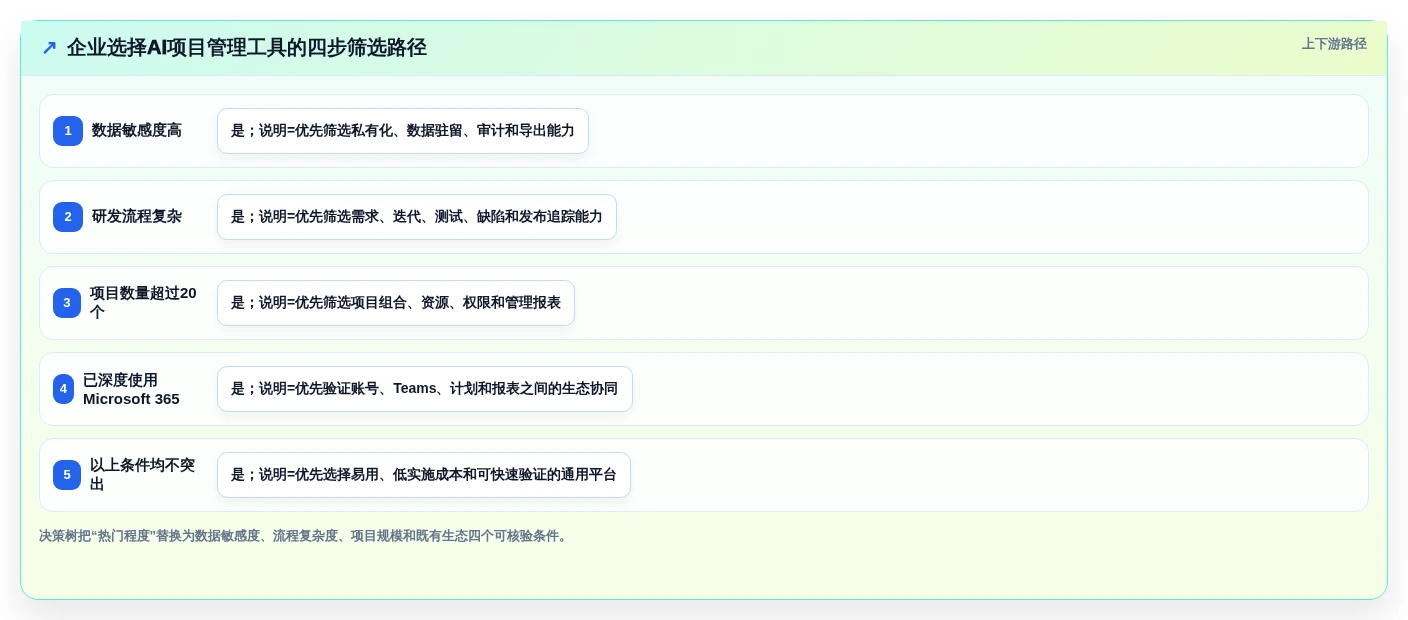This screenshot has height=620, width=1408.
Task: Click the number 2 badge for 研发流程复杂
Action: (68, 217)
